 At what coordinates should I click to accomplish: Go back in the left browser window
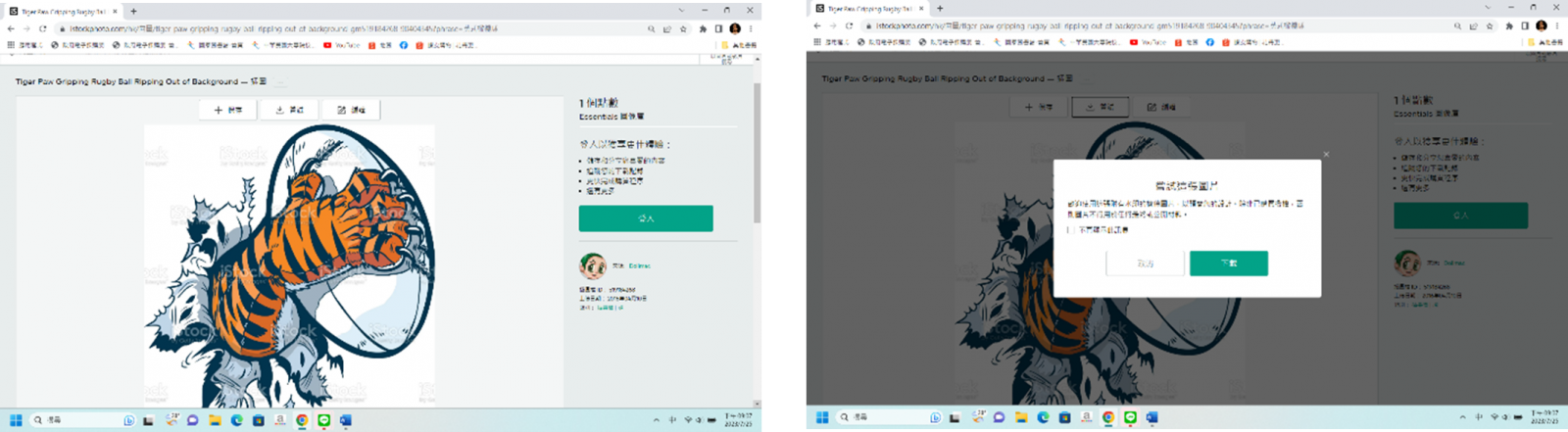(11, 28)
